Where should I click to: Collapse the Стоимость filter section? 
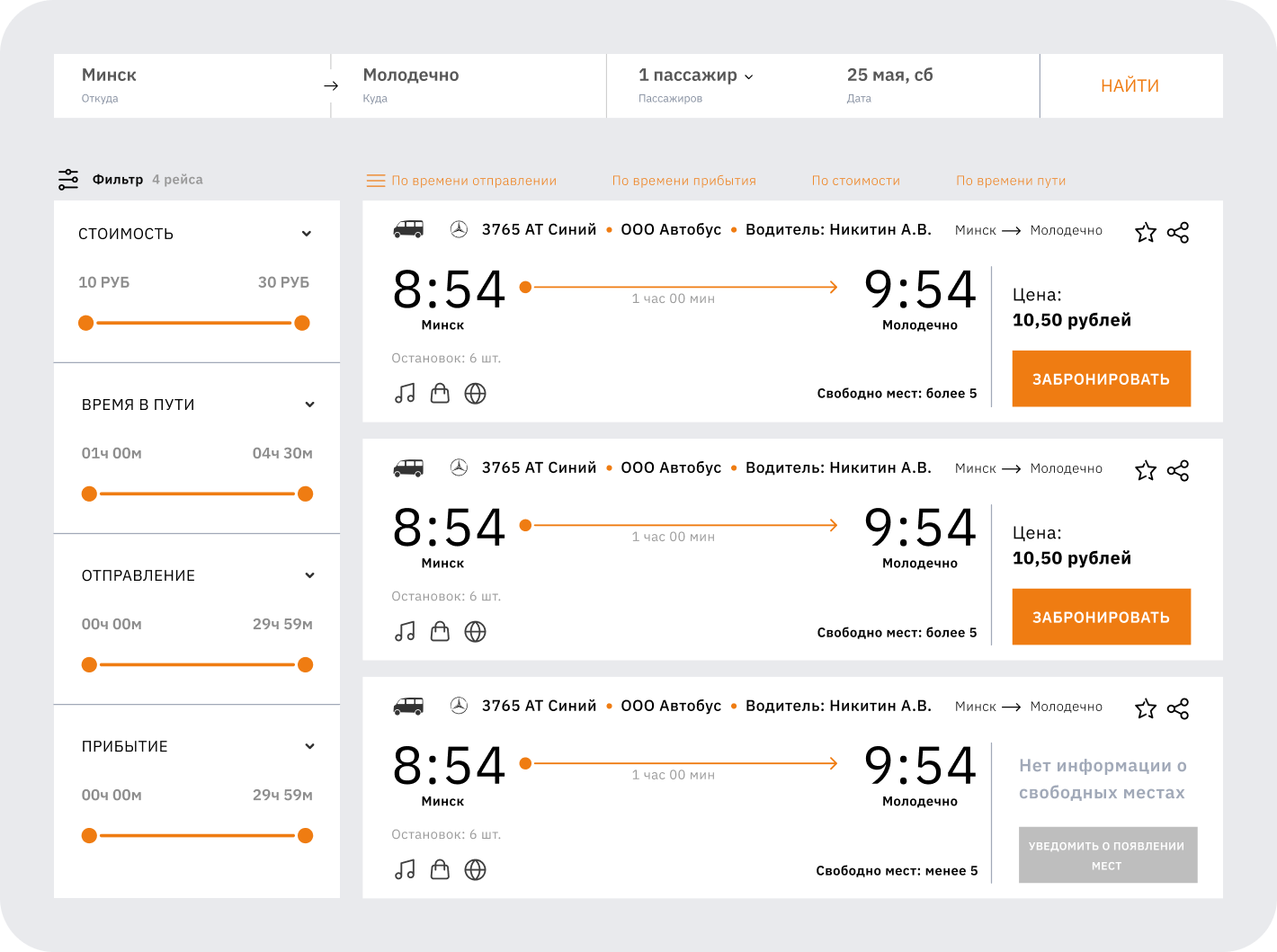(x=307, y=234)
